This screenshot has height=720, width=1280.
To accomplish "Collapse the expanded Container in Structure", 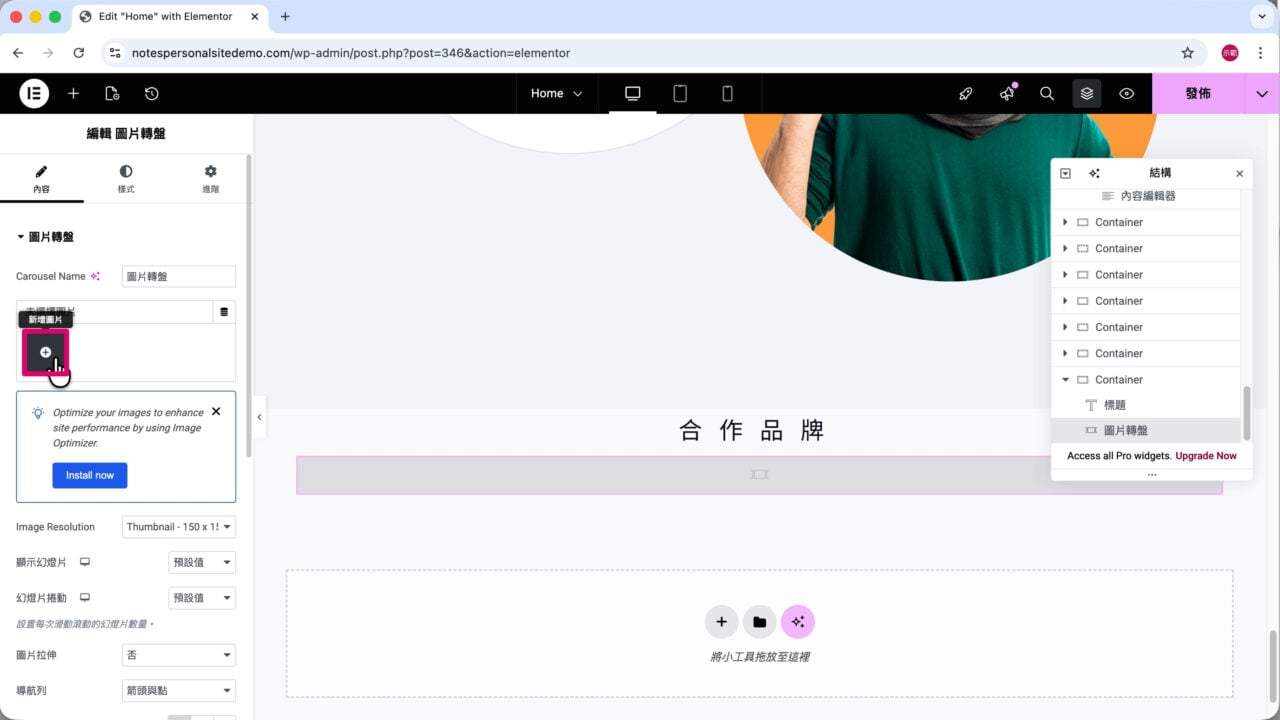I will tap(1066, 380).
